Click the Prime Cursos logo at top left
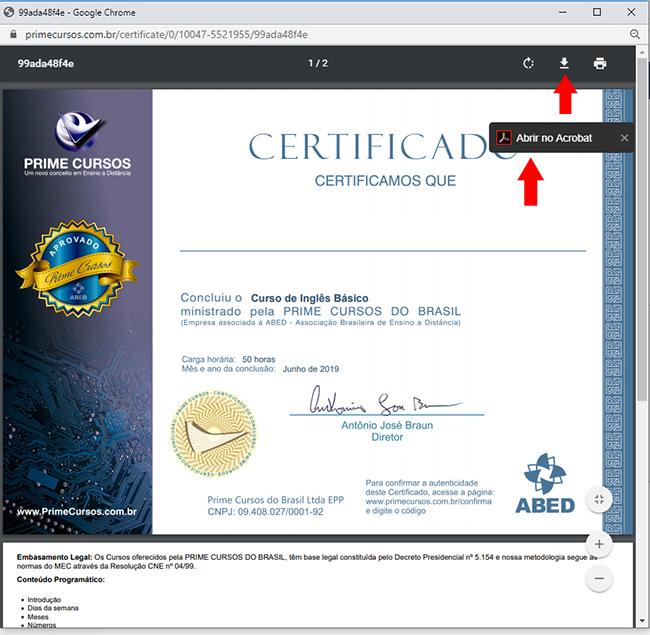Image resolution: width=650 pixels, height=635 pixels. tap(77, 144)
